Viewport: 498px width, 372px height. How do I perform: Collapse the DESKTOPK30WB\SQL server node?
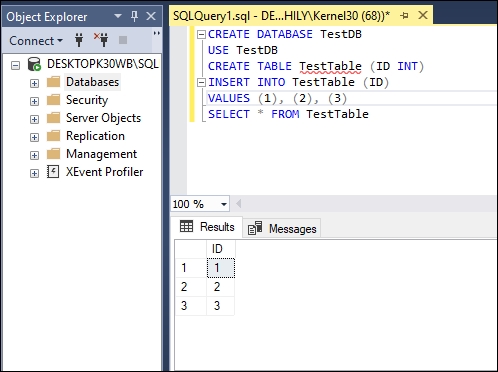[15, 65]
